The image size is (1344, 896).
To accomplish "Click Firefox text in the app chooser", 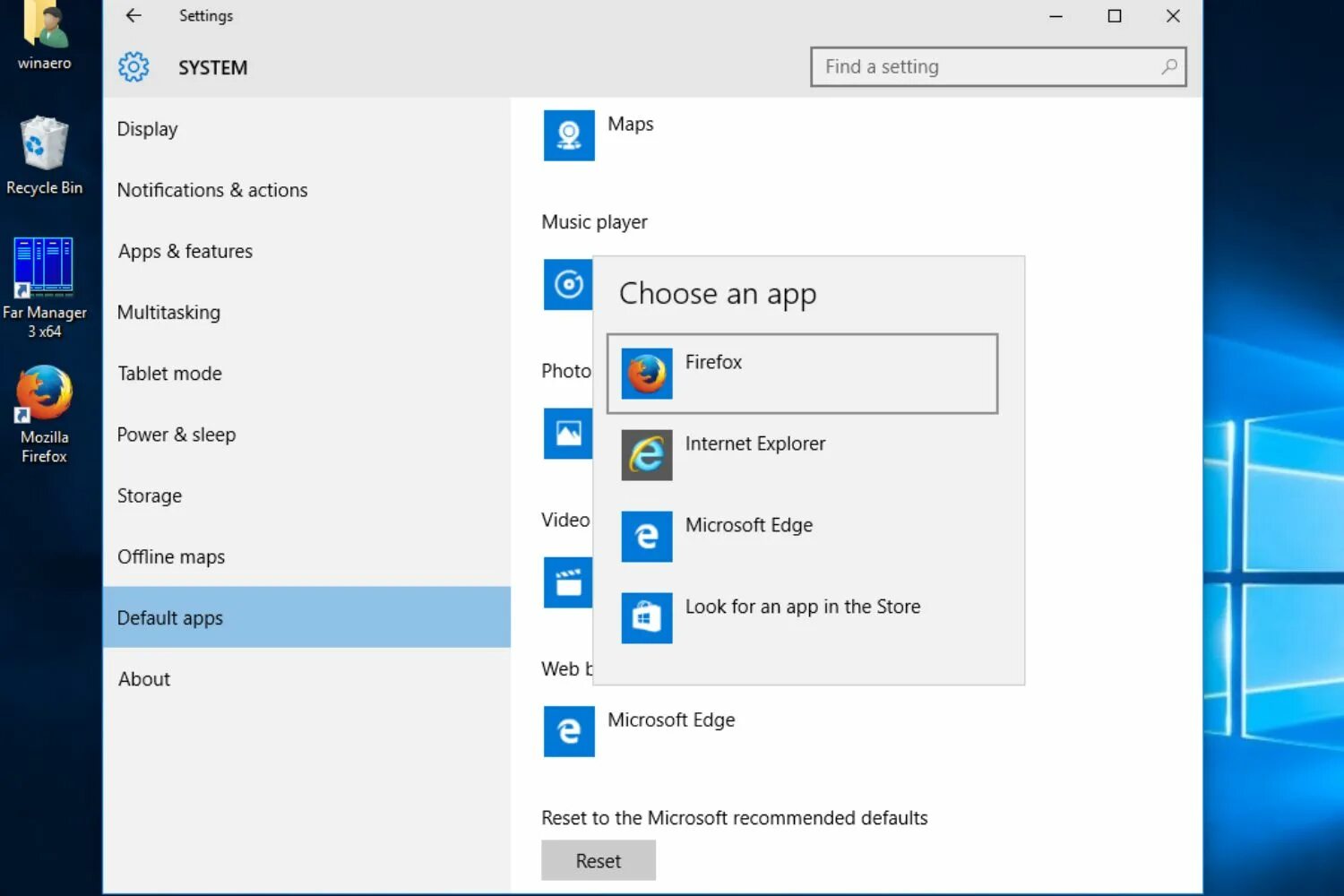I will 713,362.
